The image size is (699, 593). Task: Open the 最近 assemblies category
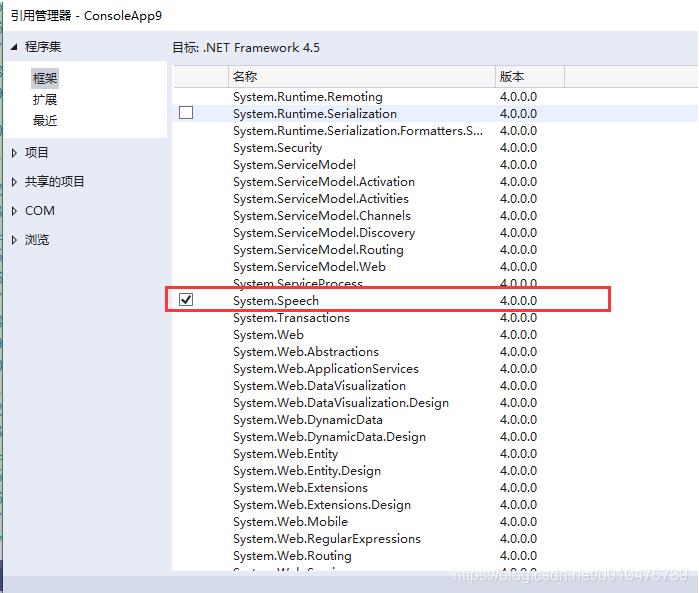pos(45,120)
